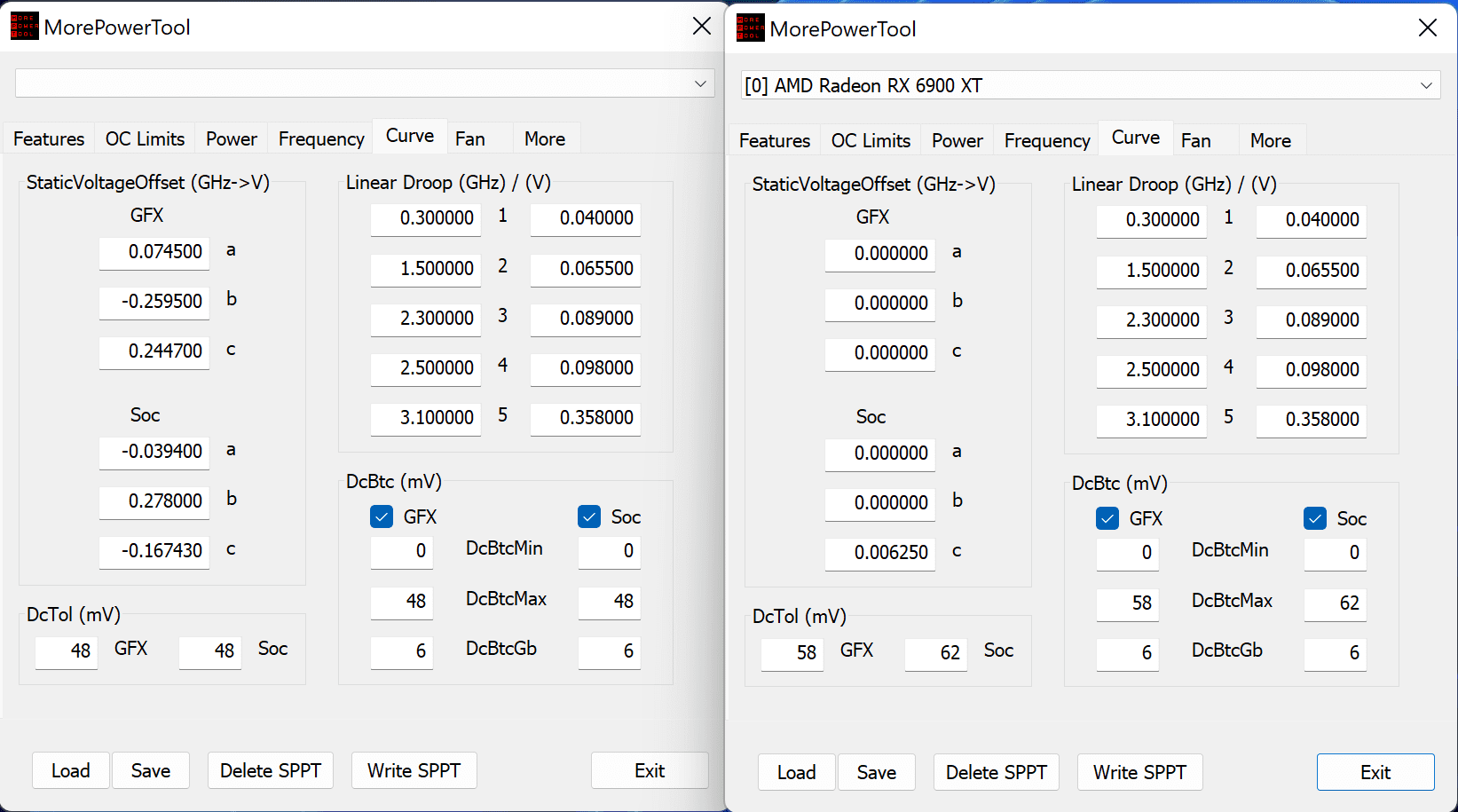Open AMD Radeon RX 6900 XT dropdown
The image size is (1458, 812).
[1091, 85]
